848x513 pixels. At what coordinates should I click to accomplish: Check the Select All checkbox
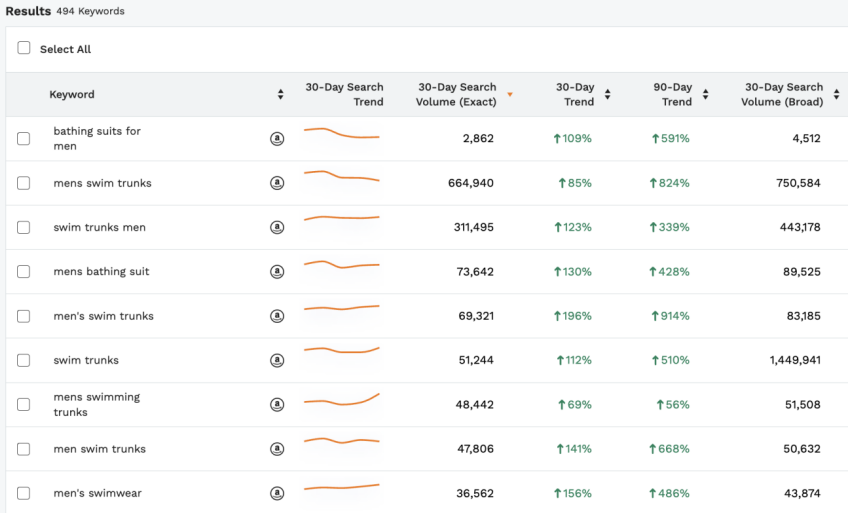click(x=24, y=48)
